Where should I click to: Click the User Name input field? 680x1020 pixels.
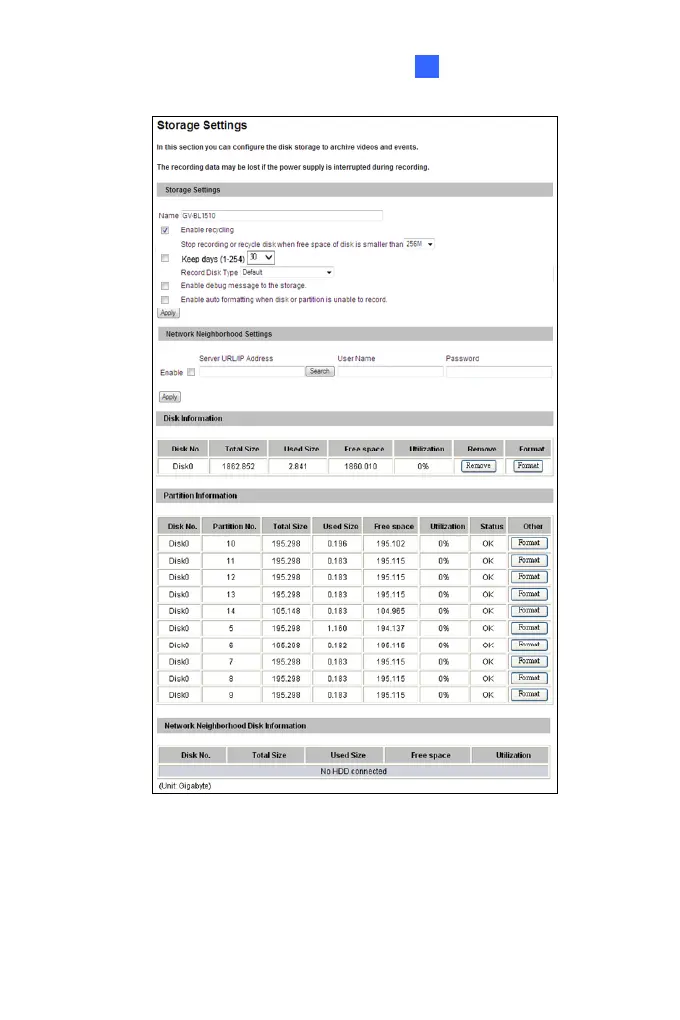[x=390, y=372]
